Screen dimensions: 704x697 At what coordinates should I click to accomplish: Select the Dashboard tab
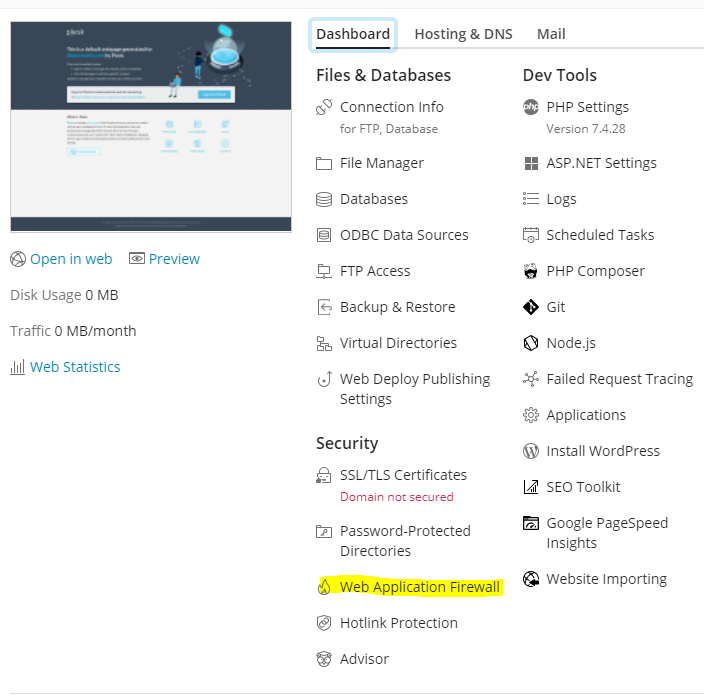[353, 34]
